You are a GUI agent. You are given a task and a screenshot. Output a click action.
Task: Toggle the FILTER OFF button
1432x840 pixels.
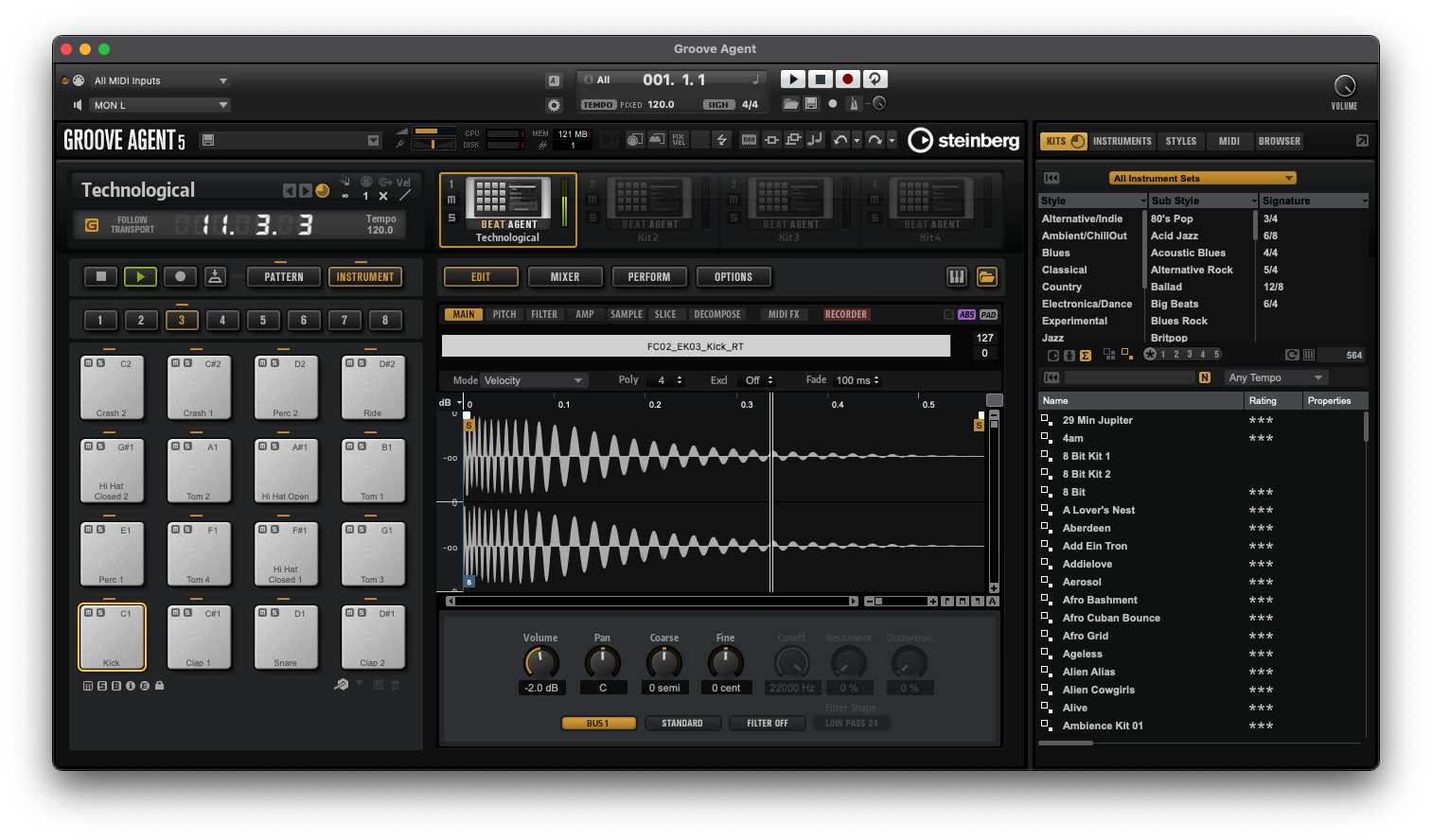tap(767, 723)
